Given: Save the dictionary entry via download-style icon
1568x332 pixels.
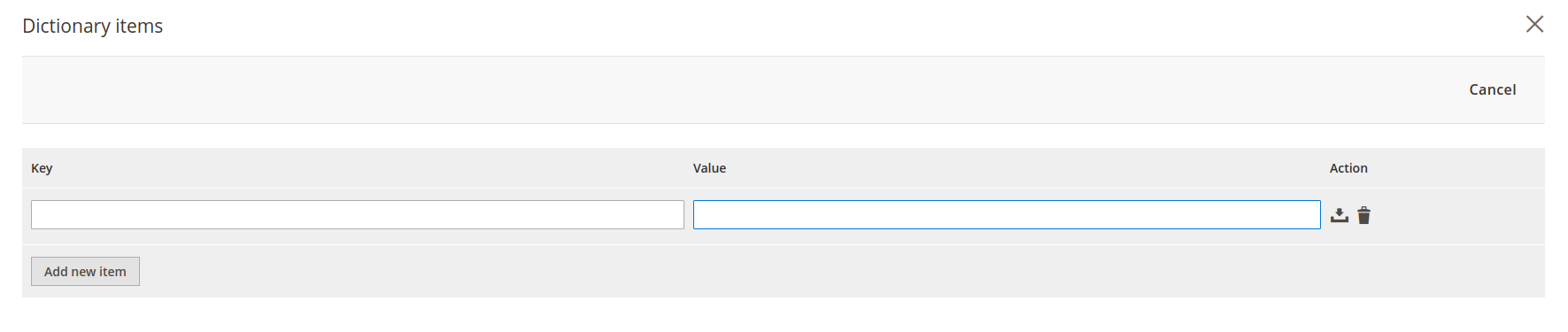Looking at the screenshot, I should click(1339, 215).
